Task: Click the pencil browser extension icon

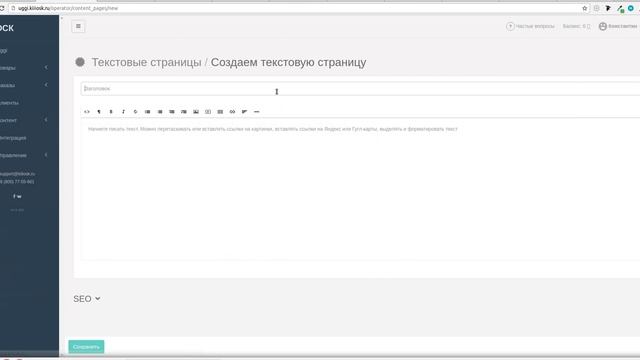Action: point(620,9)
